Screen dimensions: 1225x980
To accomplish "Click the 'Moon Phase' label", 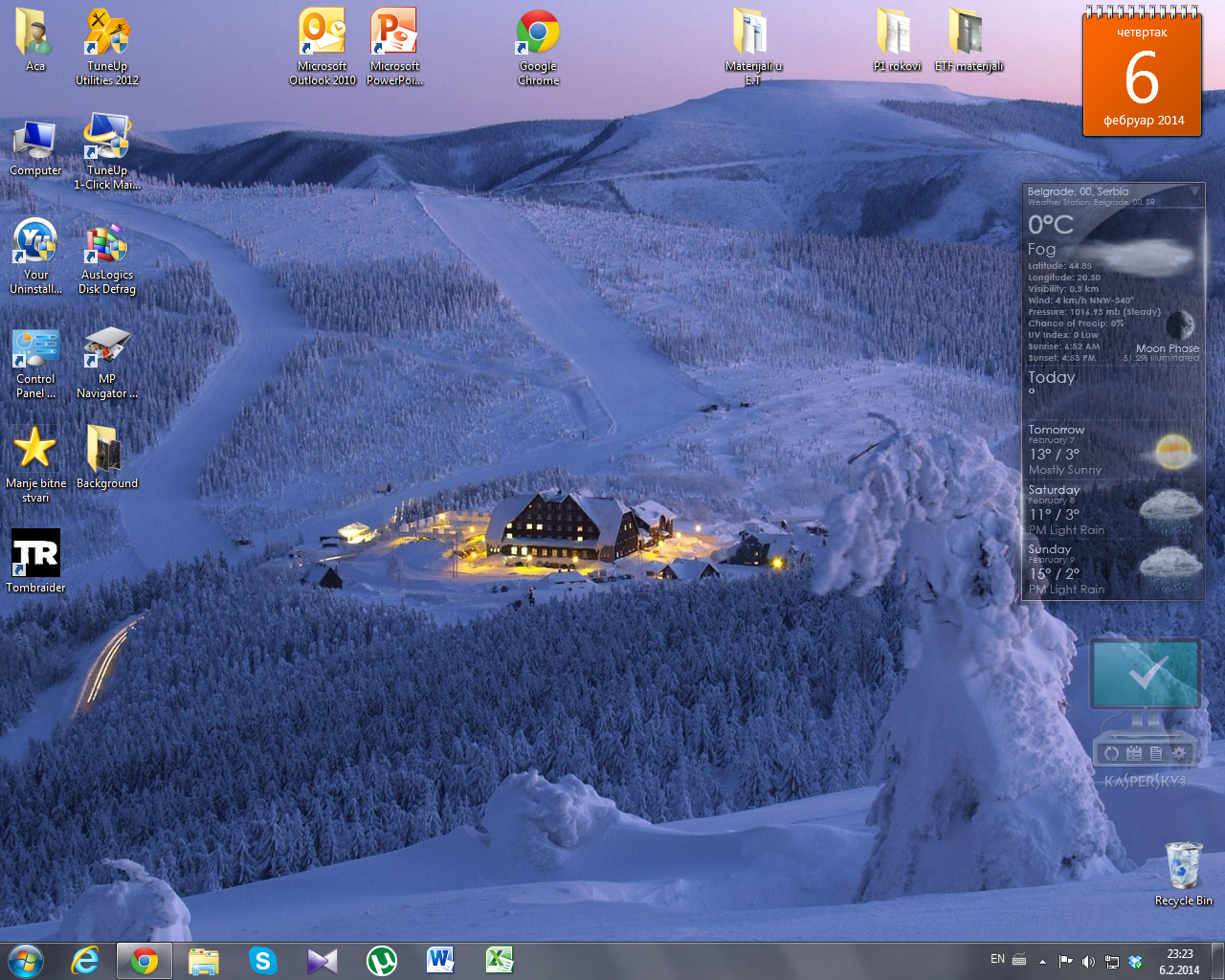I will pyautogui.click(x=1168, y=348).
